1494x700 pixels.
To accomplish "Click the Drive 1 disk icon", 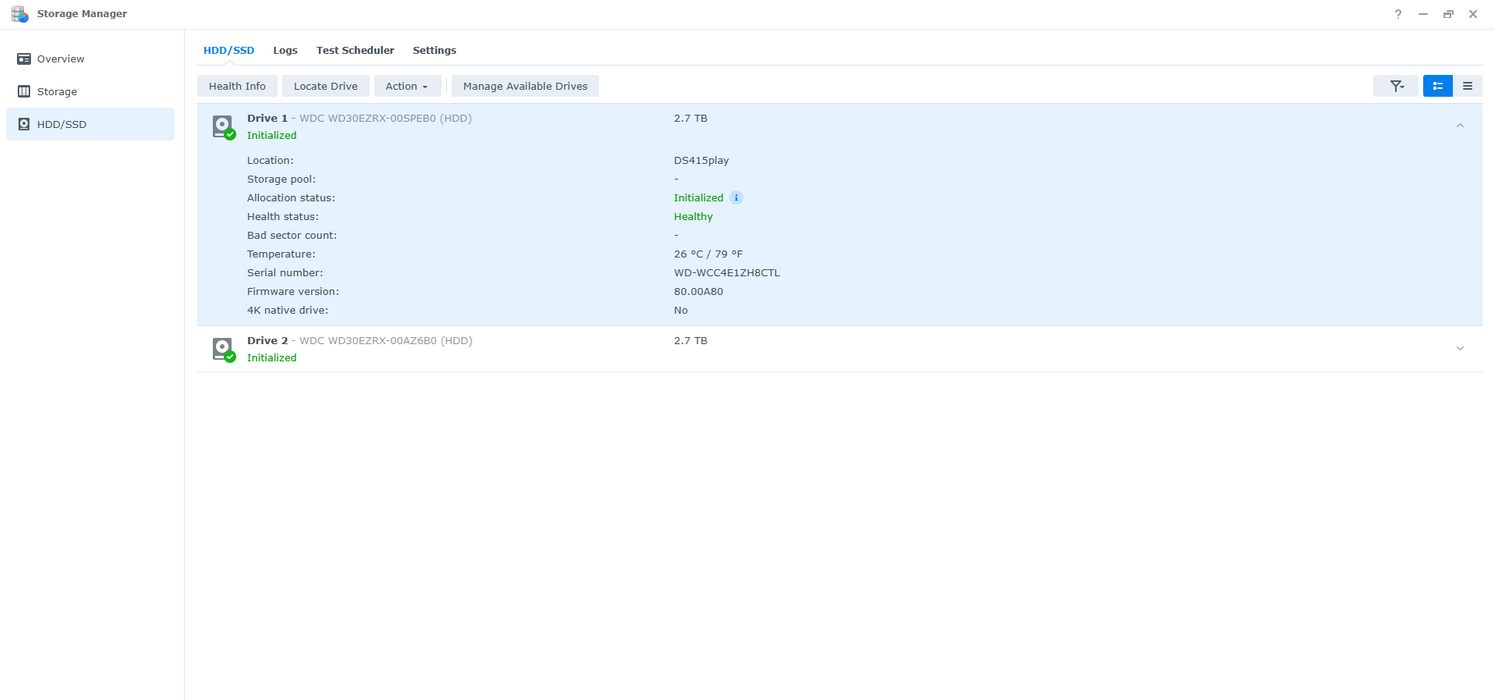I will tap(223, 126).
